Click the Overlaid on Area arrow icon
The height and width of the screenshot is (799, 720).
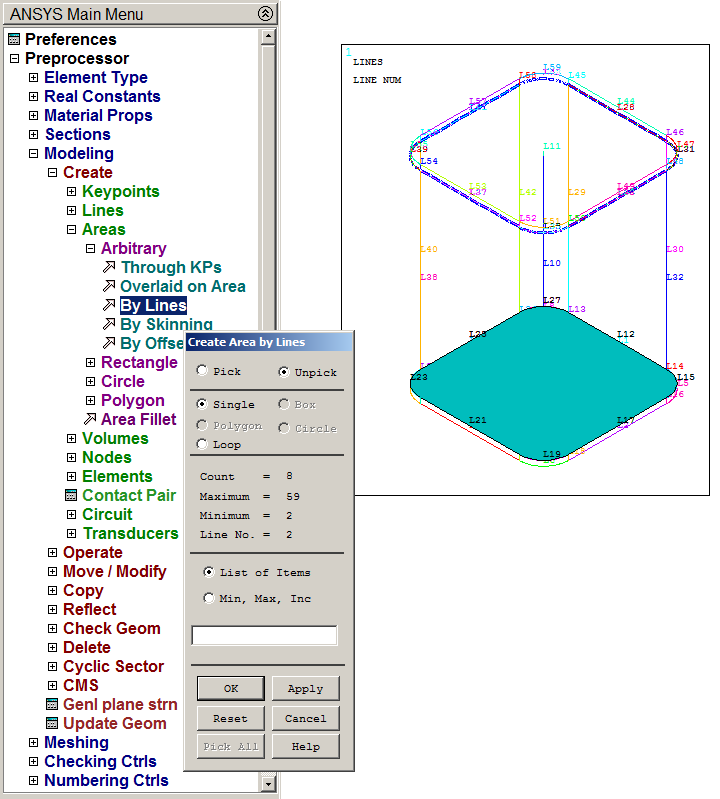click(x=109, y=286)
